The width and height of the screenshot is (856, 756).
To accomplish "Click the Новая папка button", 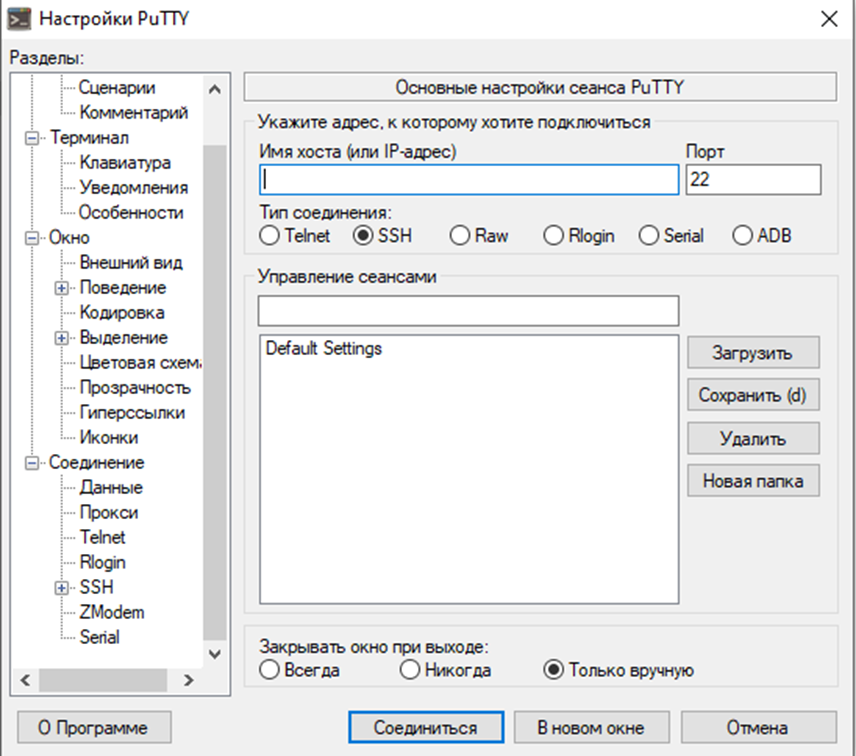I will click(x=753, y=480).
